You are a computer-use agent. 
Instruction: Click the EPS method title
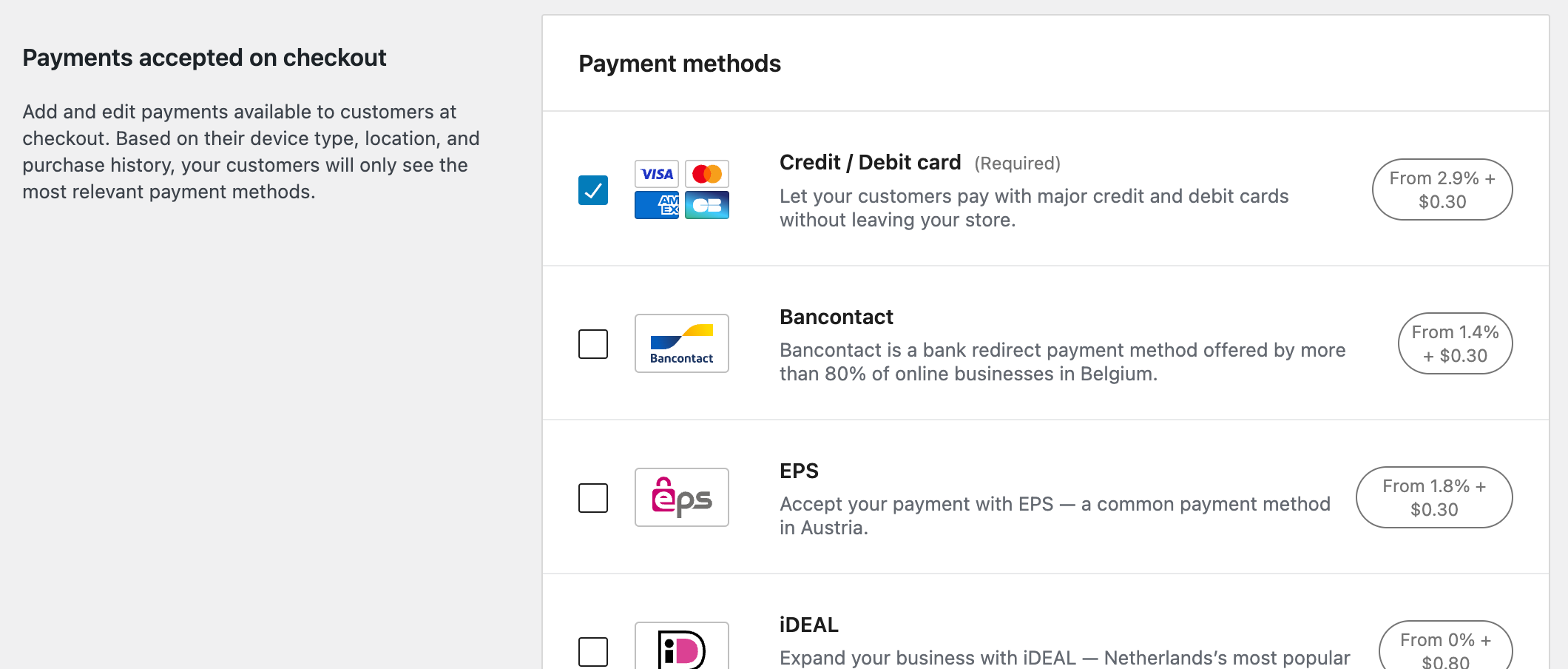(799, 471)
